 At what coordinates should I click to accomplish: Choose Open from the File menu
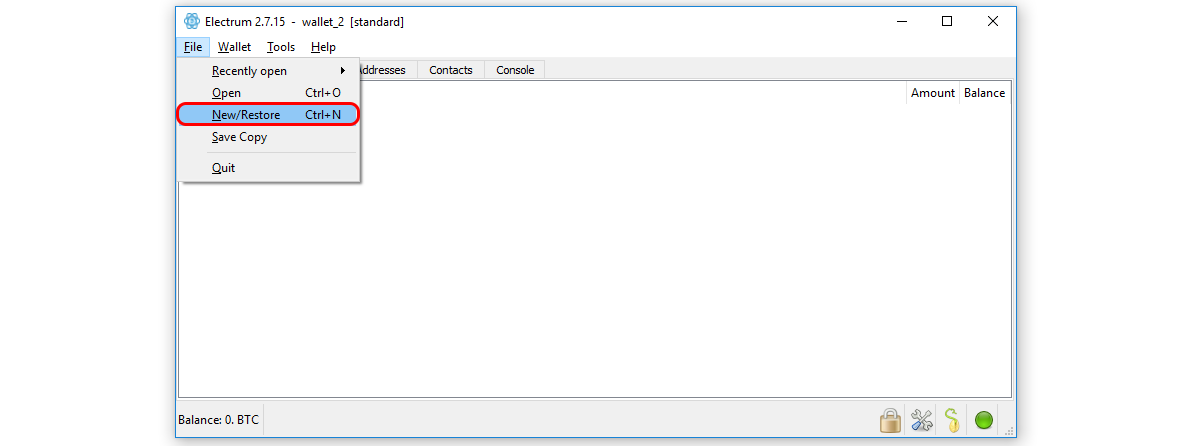[x=268, y=93]
